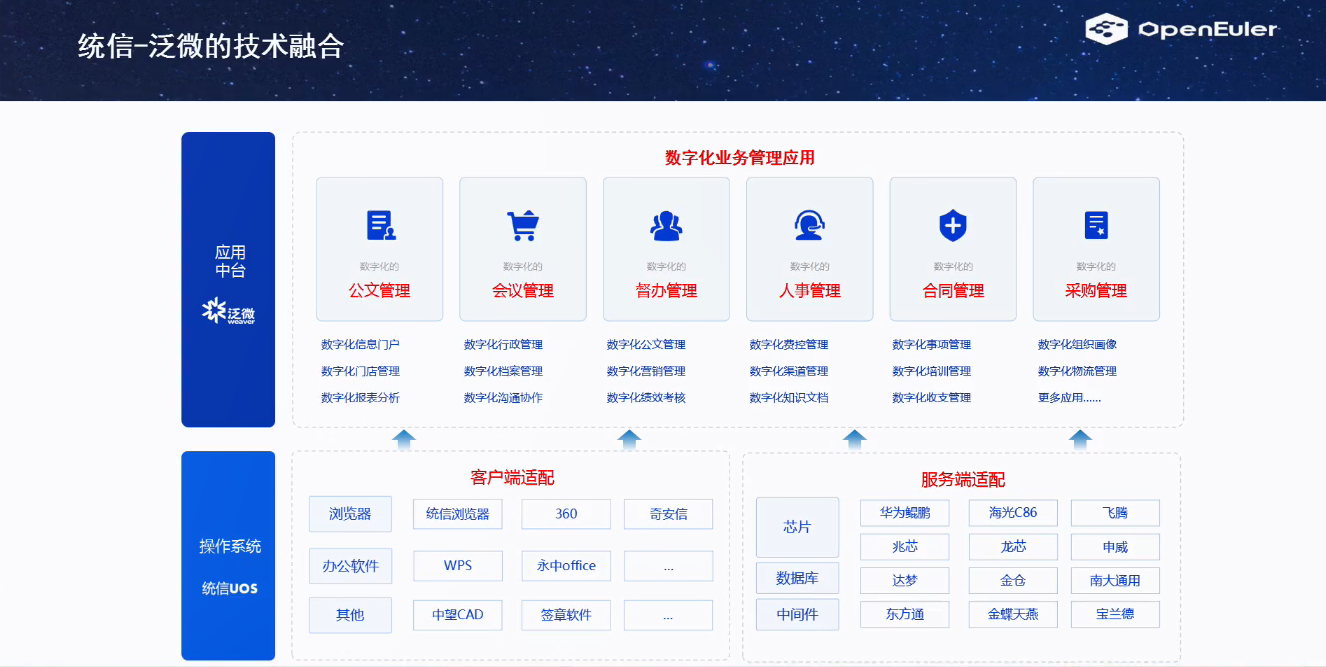Select 数字化费控管理 link

pos(789,345)
